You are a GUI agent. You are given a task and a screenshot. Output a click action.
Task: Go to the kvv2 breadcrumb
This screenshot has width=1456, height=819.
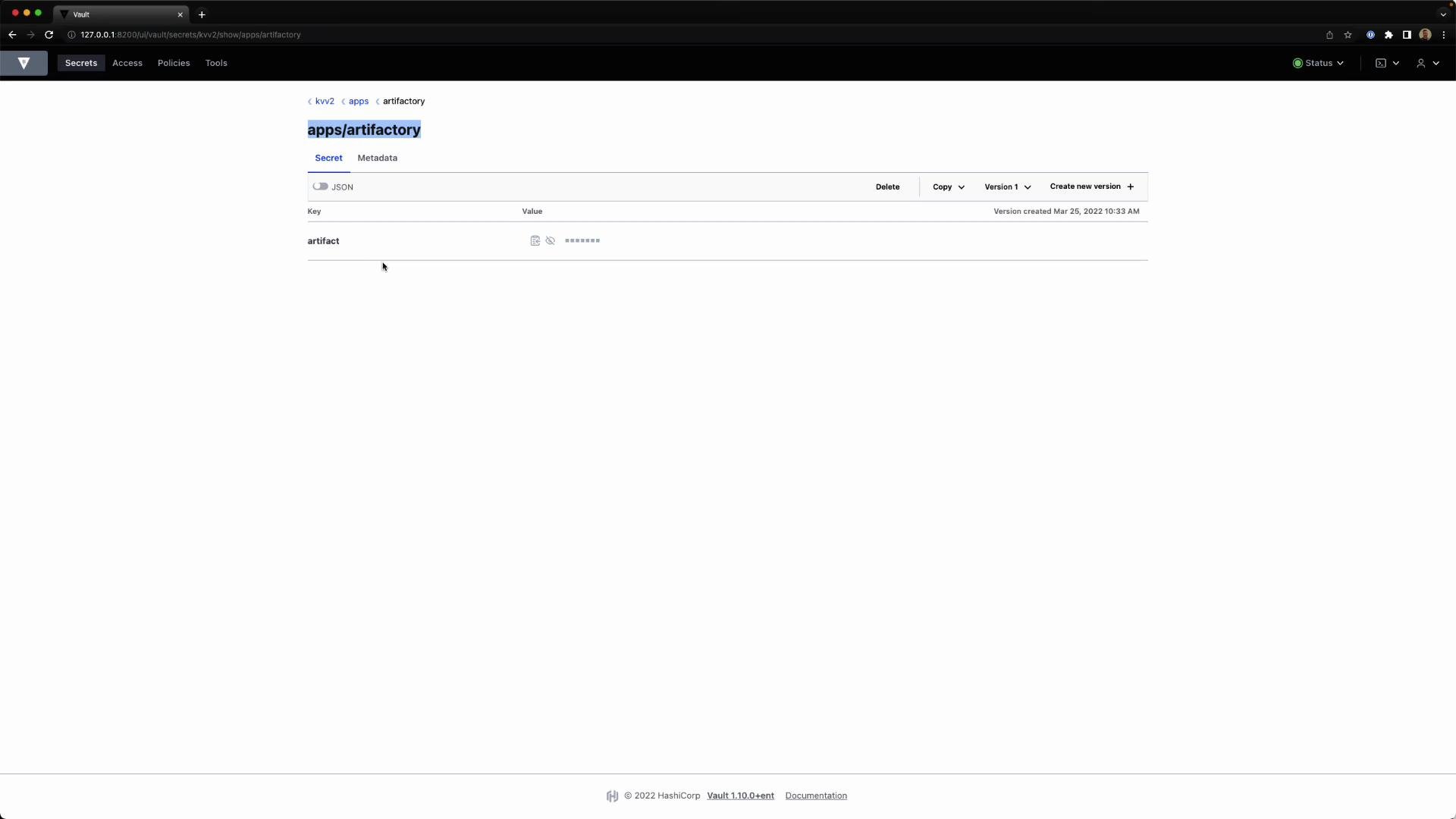(x=325, y=101)
